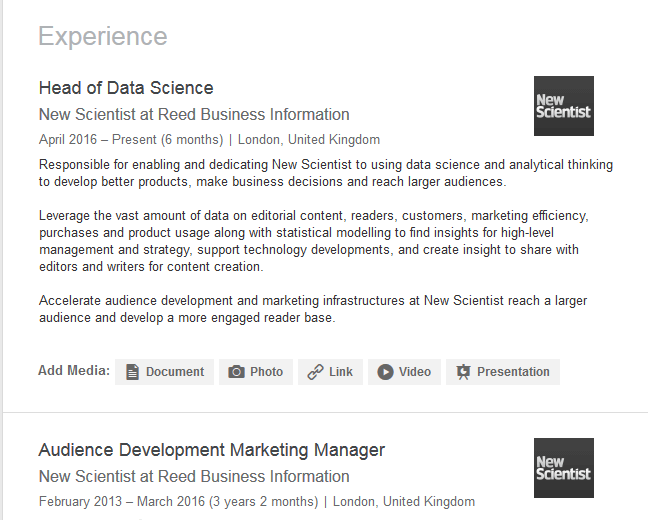Click the Document icon in Add Media
Screen dimensions: 648x520
[134, 372]
